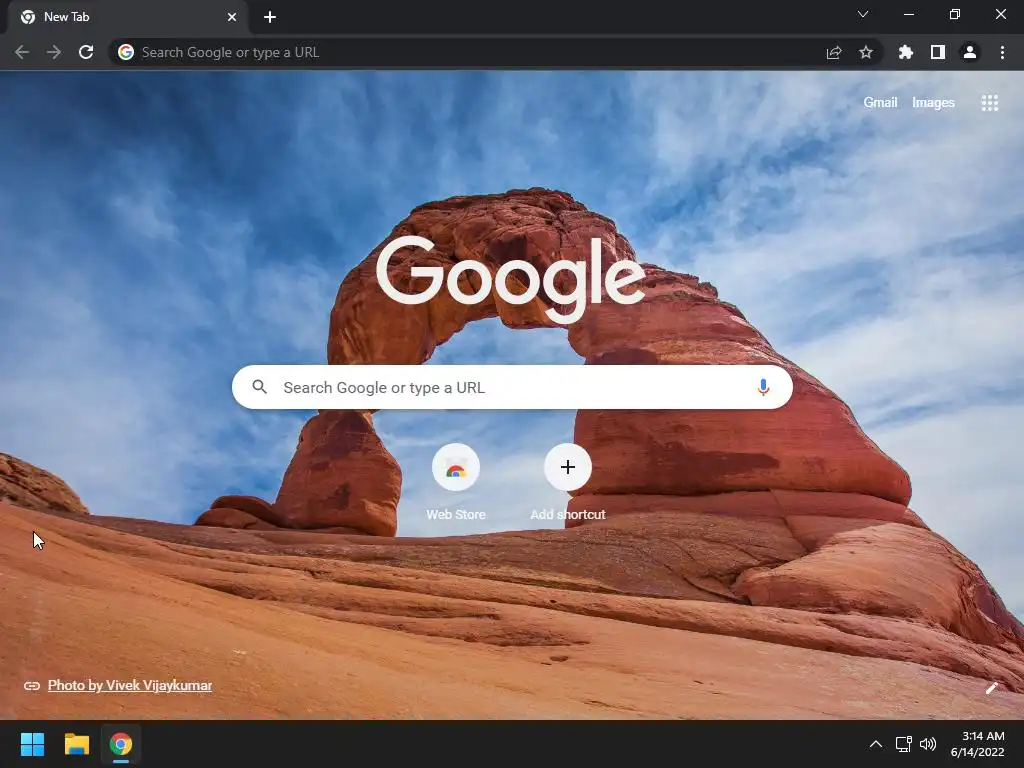Open the tab search chevron
The image size is (1024, 768).
point(863,14)
